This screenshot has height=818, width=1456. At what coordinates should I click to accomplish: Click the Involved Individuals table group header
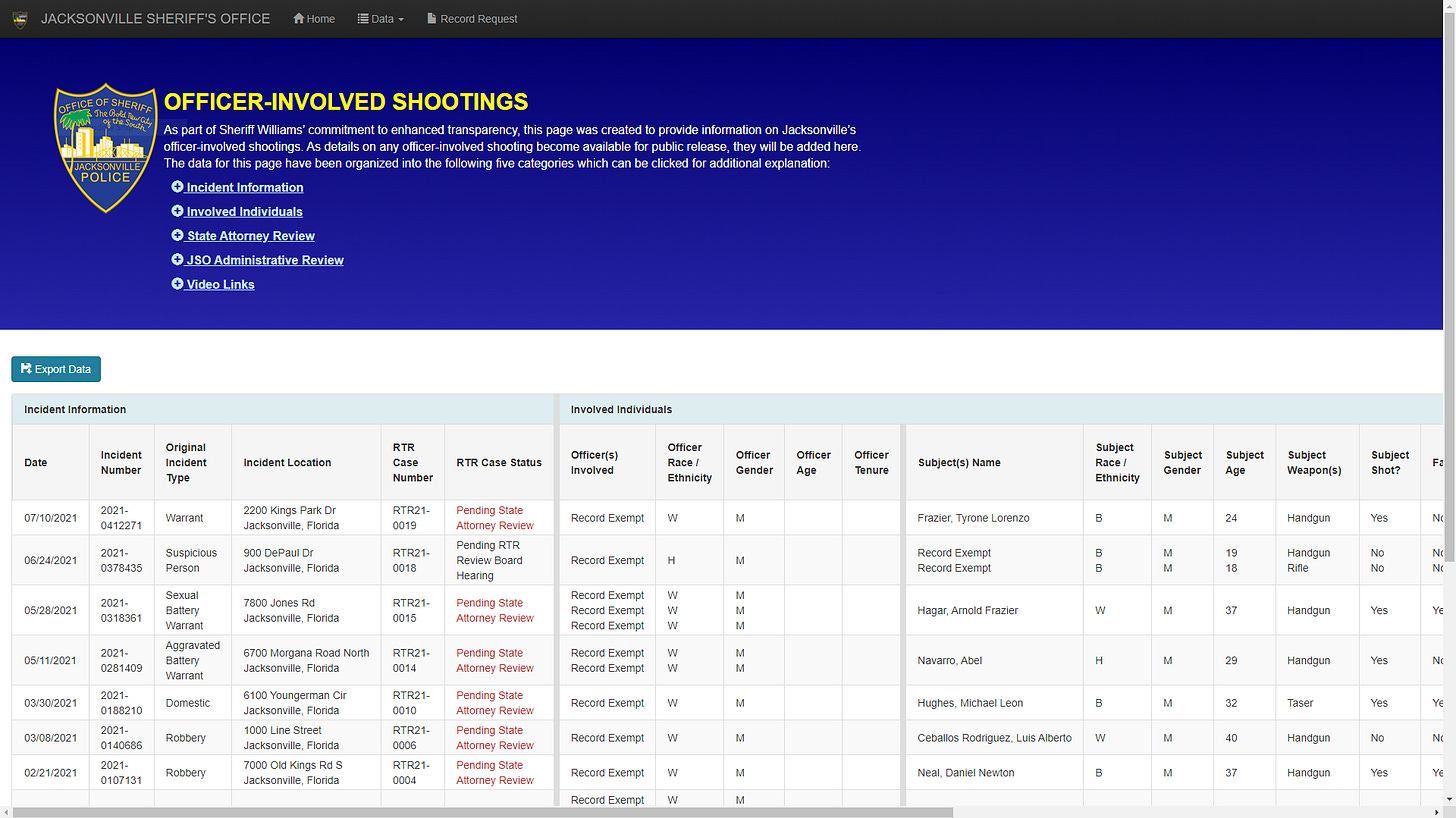[x=1000, y=409]
